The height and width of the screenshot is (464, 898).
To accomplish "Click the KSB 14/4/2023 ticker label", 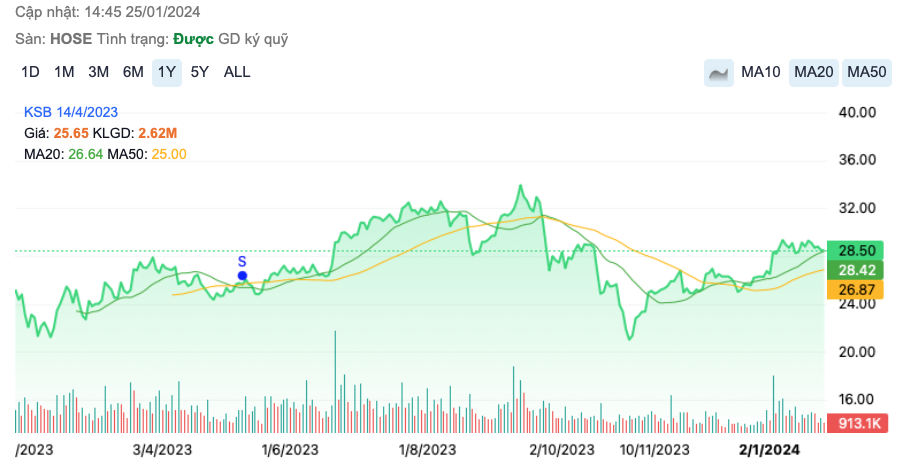I will [x=71, y=113].
